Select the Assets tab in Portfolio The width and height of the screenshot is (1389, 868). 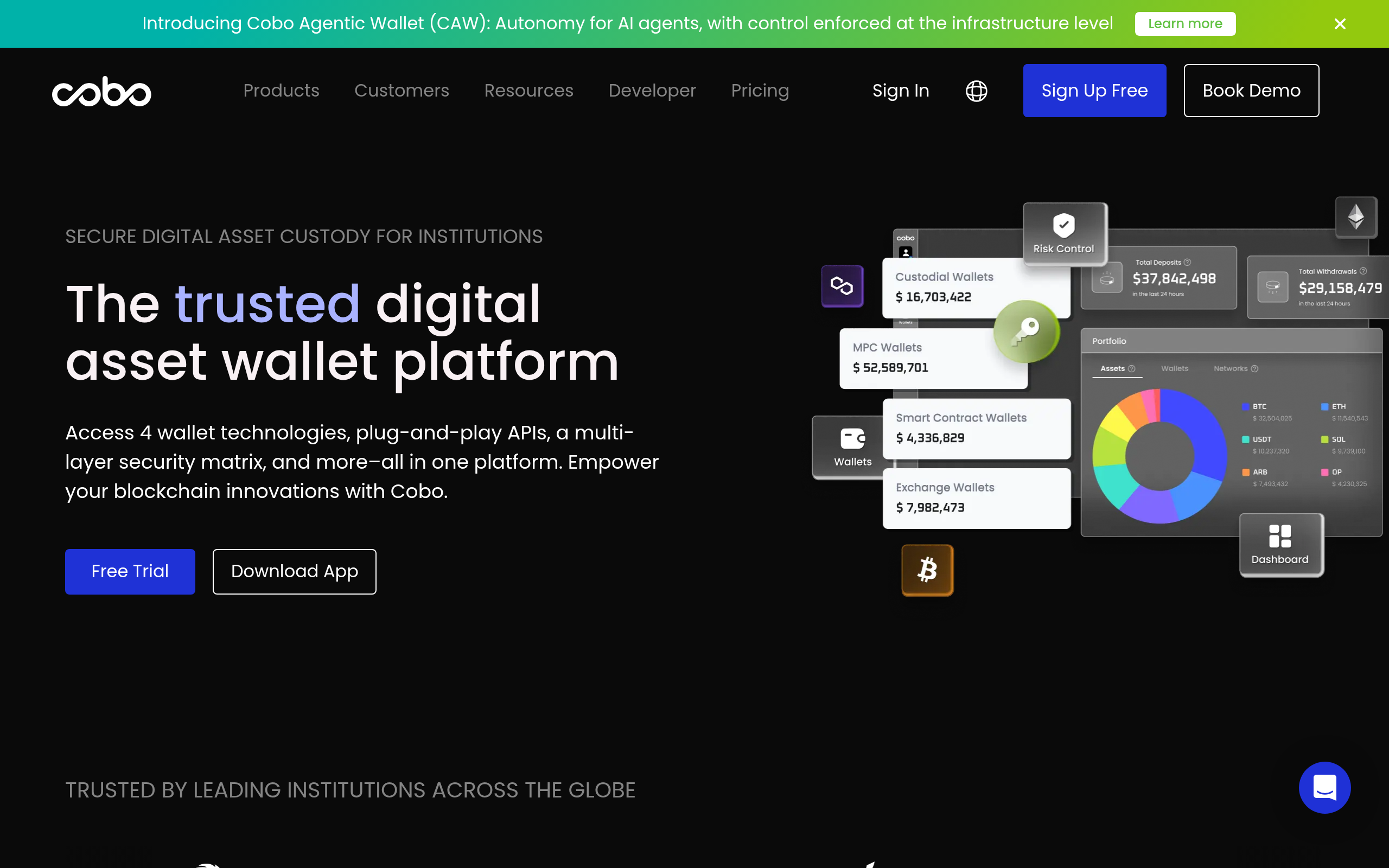pyautogui.click(x=1117, y=368)
